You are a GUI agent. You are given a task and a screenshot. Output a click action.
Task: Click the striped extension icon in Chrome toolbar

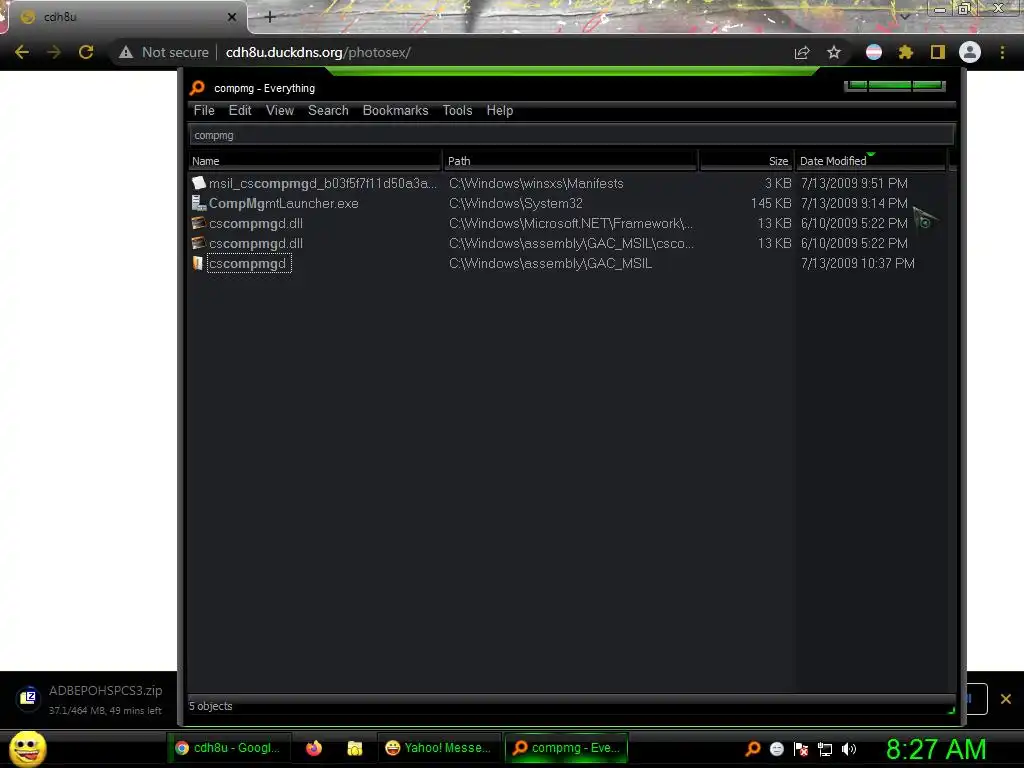point(874,52)
